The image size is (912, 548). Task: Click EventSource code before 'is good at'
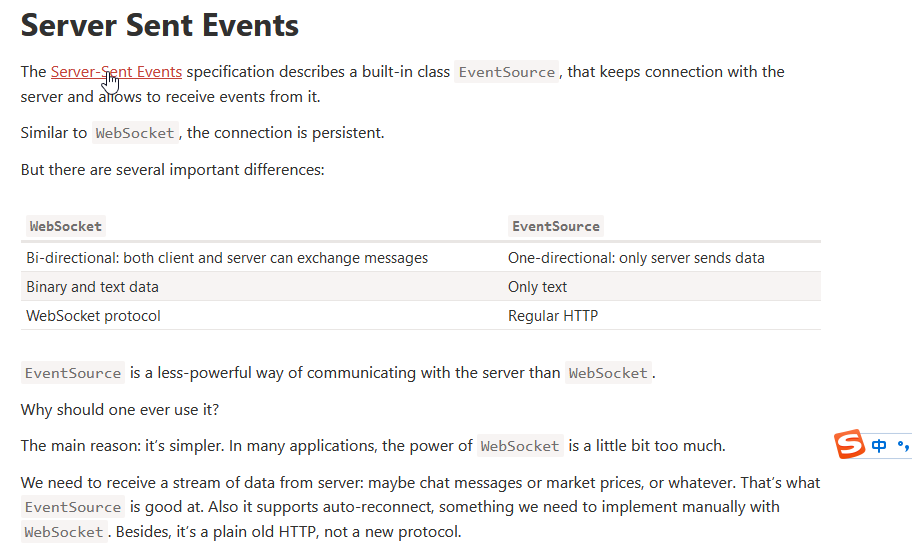73,507
